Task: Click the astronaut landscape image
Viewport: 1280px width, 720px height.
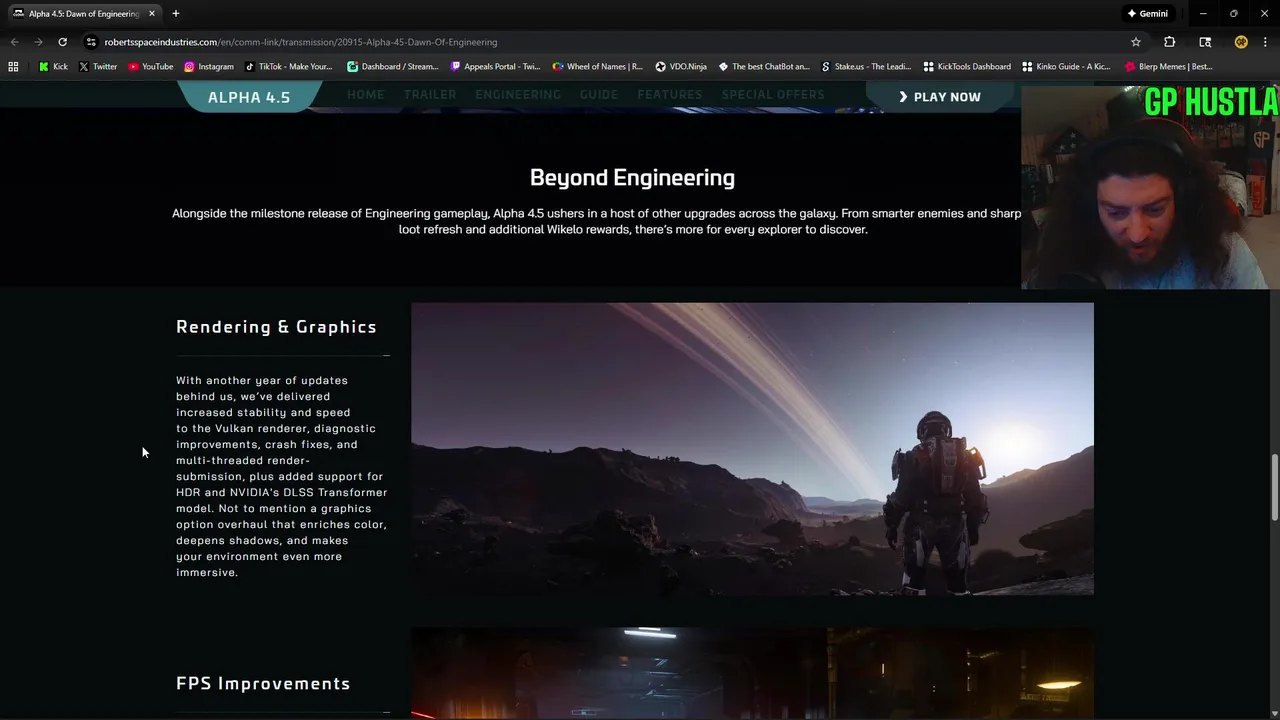Action: pyautogui.click(x=752, y=449)
